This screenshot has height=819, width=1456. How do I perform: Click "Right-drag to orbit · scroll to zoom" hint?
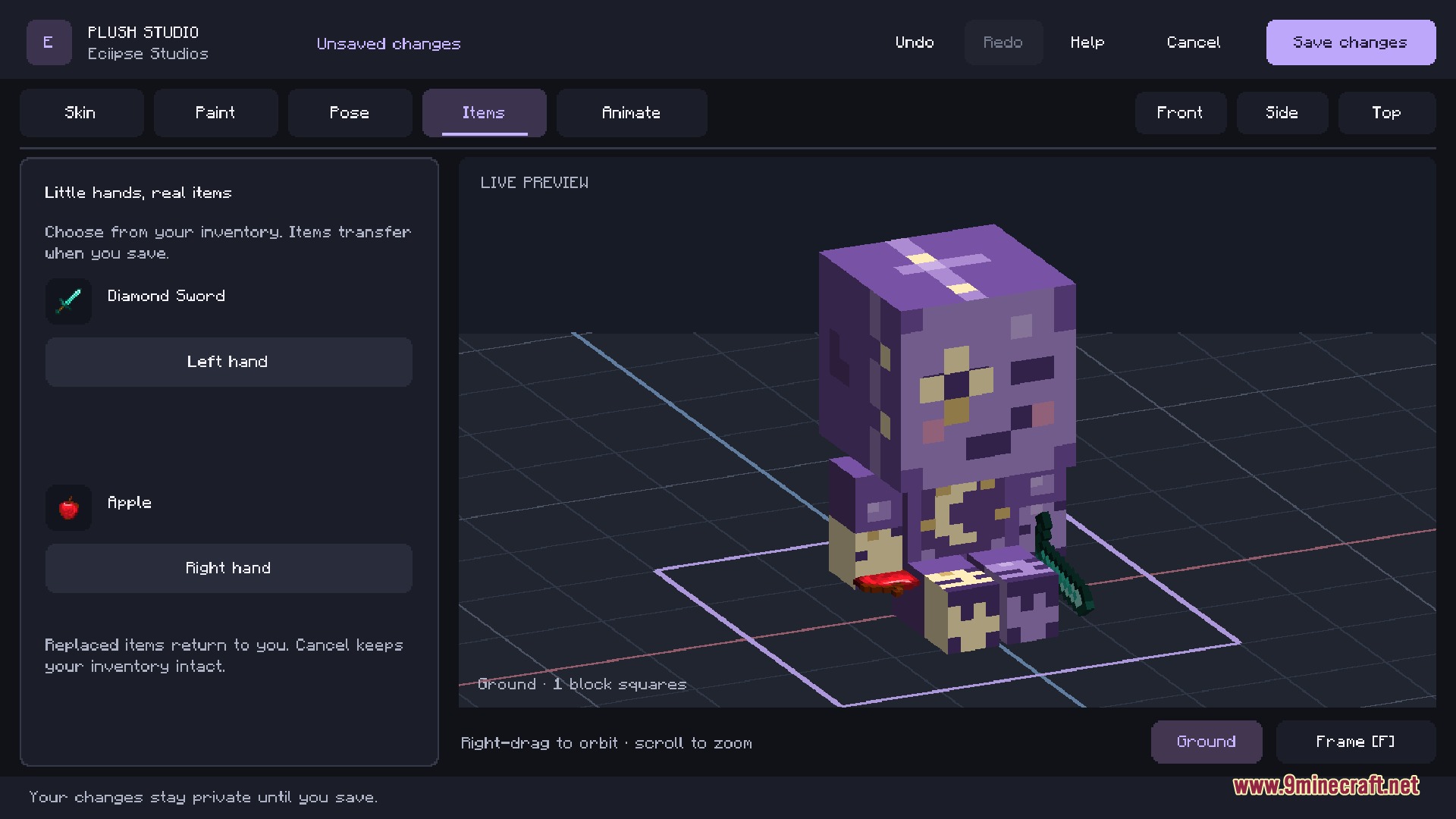pyautogui.click(x=607, y=743)
